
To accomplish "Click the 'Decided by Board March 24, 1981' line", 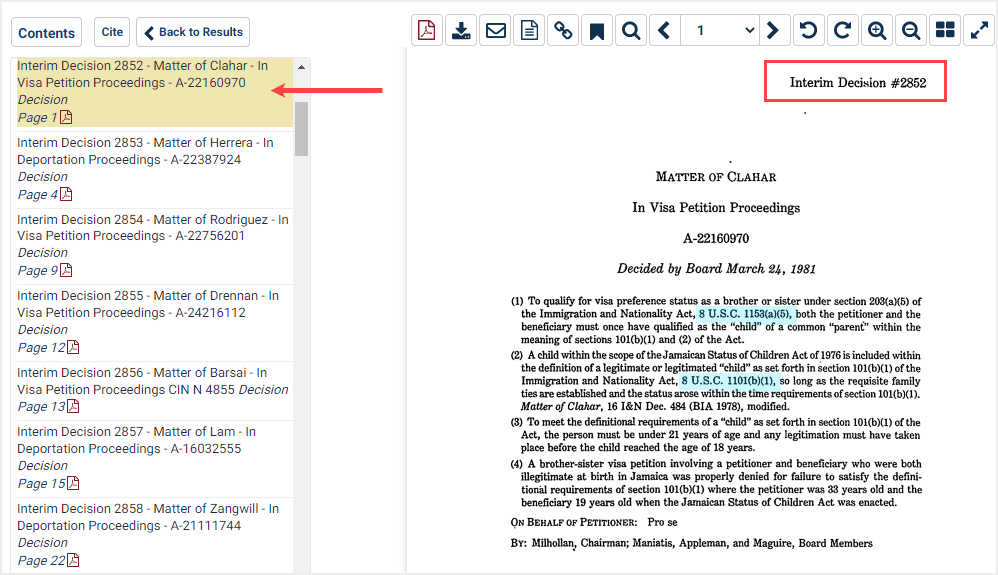I will click(x=716, y=269).
